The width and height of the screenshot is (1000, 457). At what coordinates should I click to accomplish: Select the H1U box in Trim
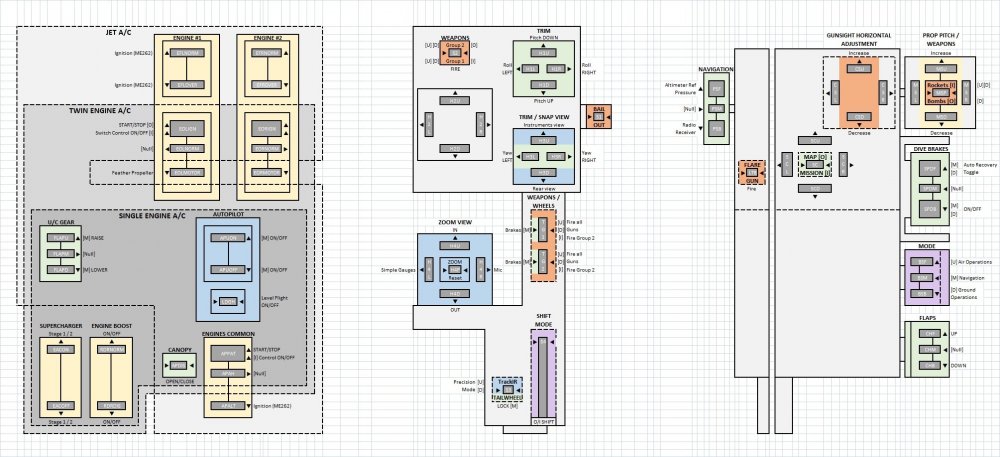click(543, 54)
